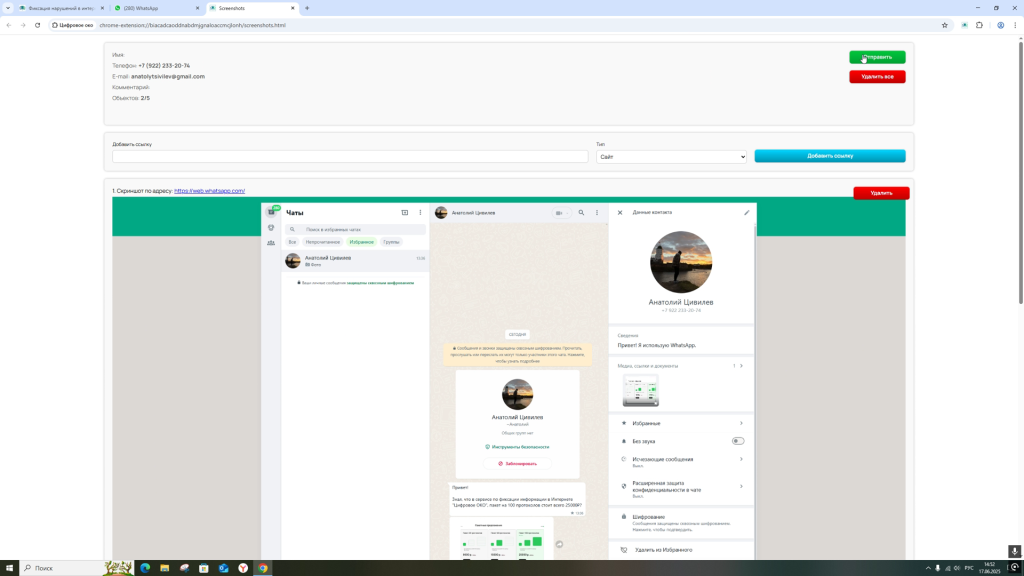Image resolution: width=1024 pixels, height=576 pixels.
Task: Toggle the "Без звука" mute switch
Action: [x=737, y=441]
